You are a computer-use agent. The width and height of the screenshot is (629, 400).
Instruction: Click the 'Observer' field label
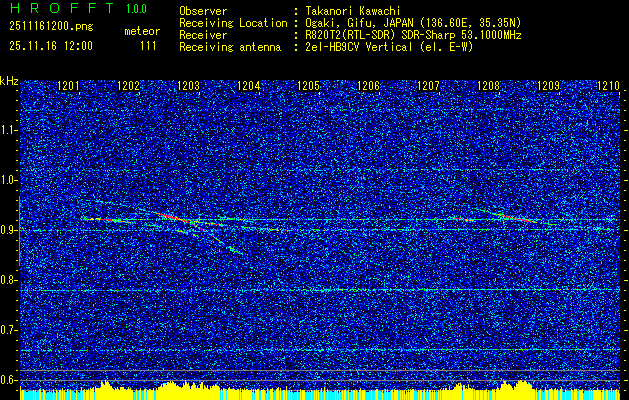[x=203, y=11]
